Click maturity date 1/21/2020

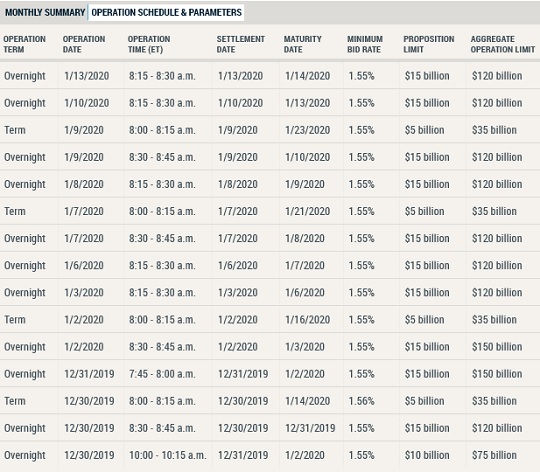pyautogui.click(x=308, y=211)
